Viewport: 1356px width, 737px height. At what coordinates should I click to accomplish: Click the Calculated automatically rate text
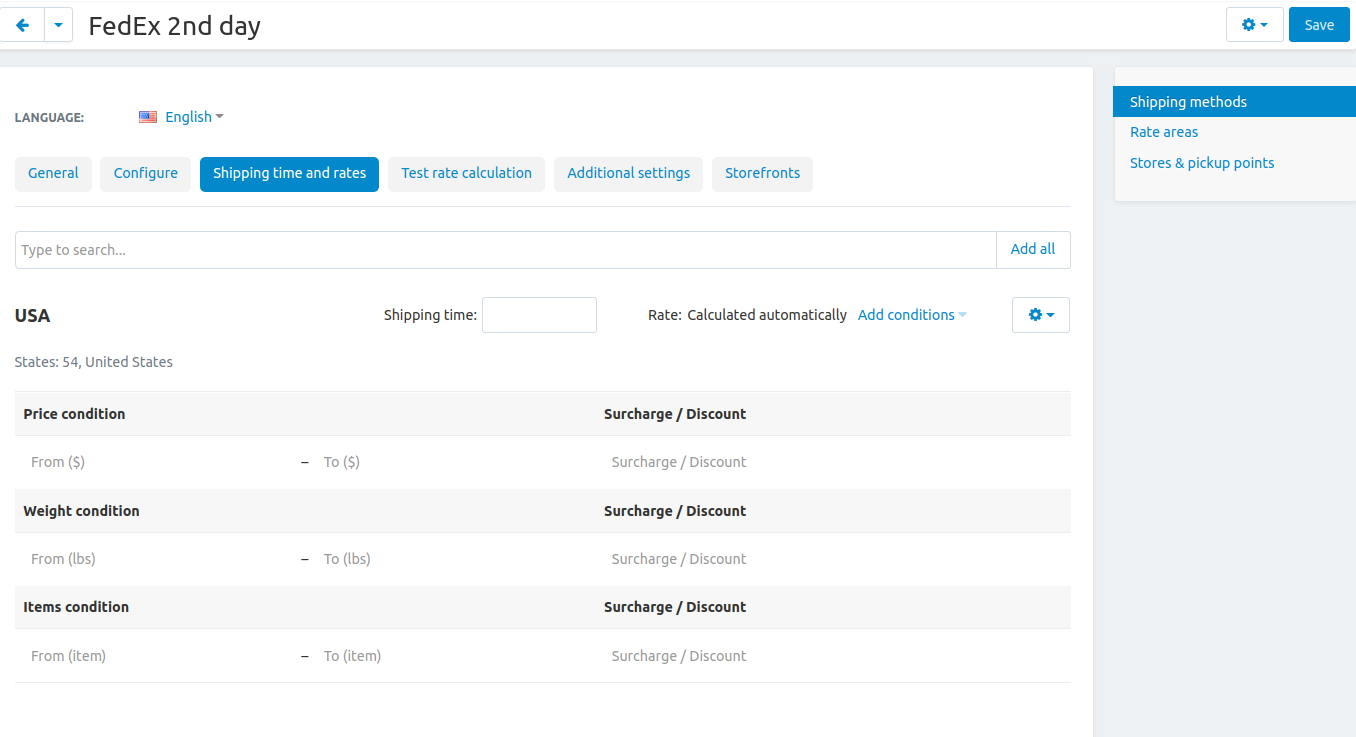click(767, 315)
